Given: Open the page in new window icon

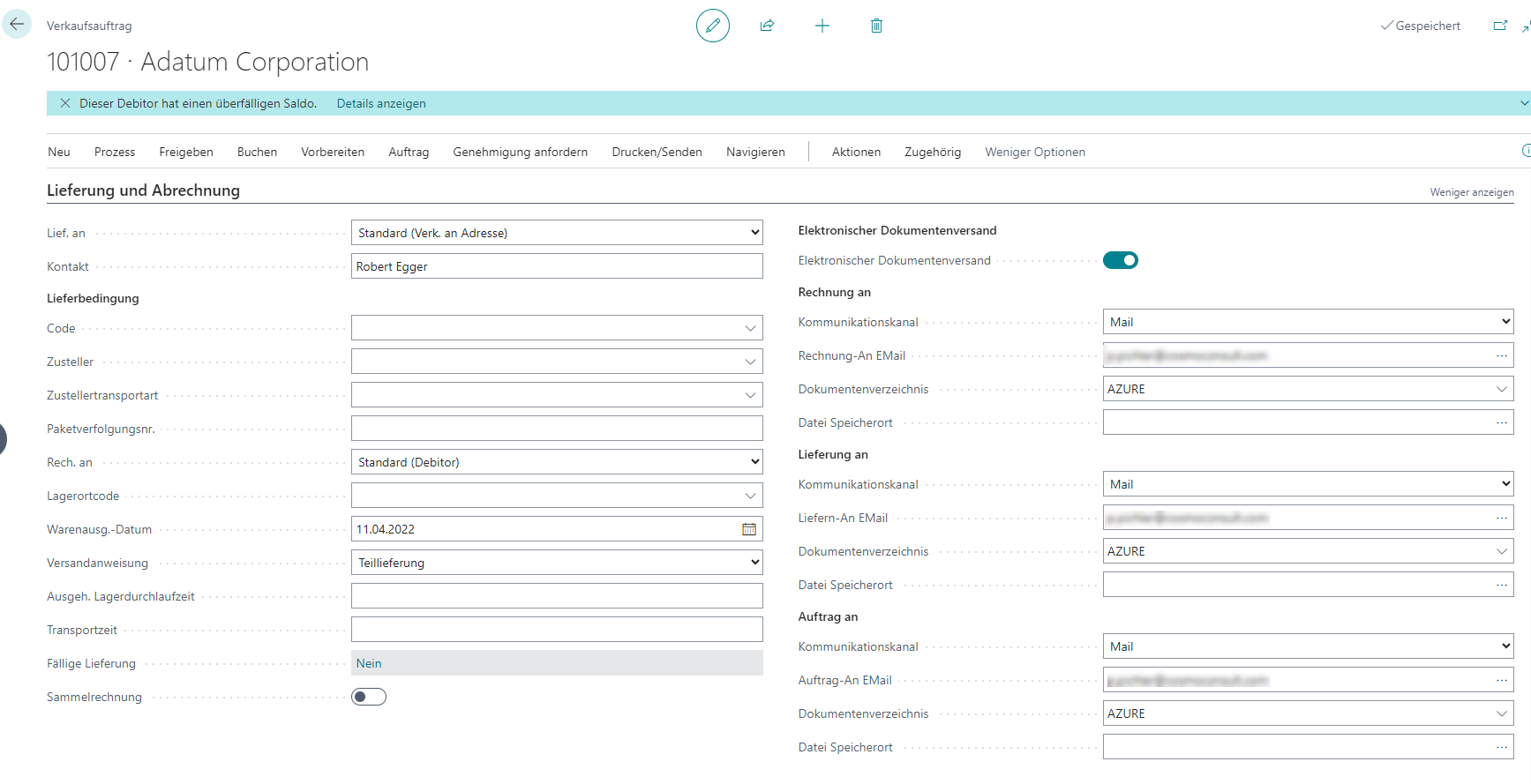Looking at the screenshot, I should (x=1500, y=26).
